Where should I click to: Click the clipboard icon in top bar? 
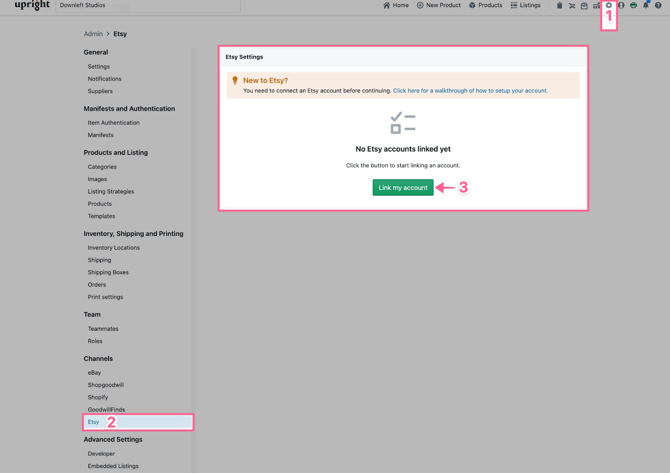click(x=559, y=5)
